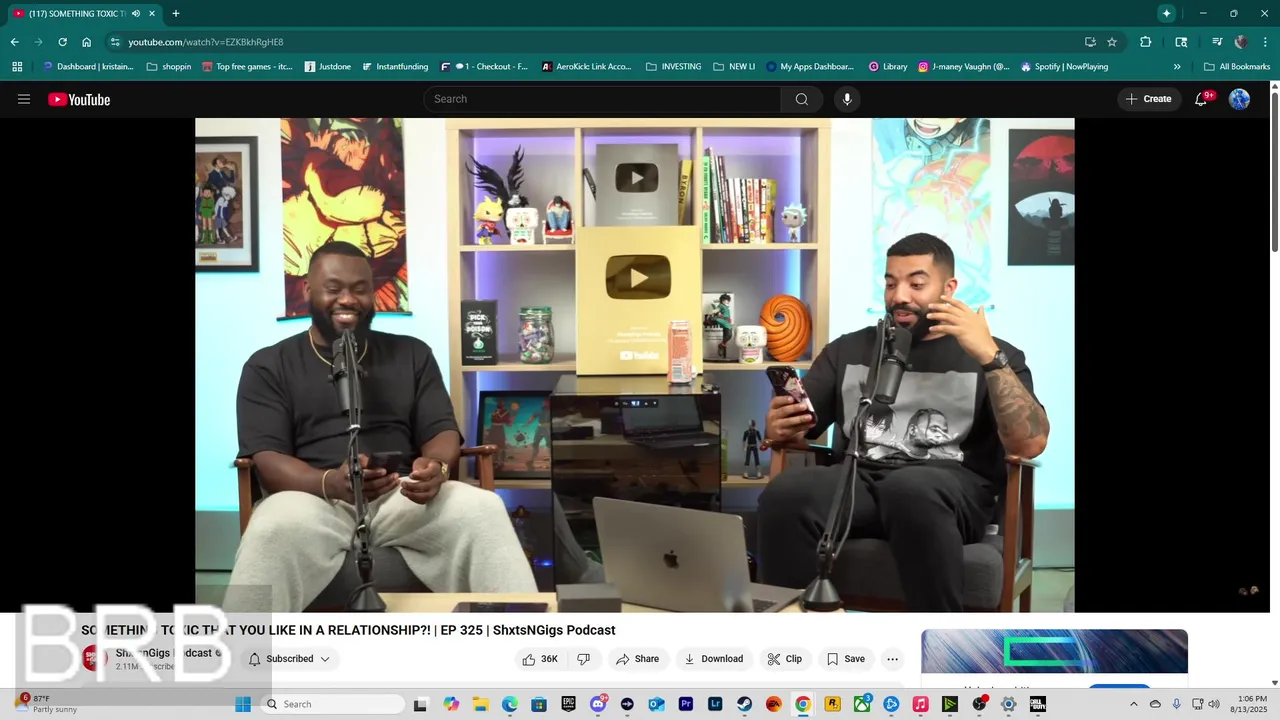The height and width of the screenshot is (720, 1280).
Task: Open the shoppin bookmarks folder
Action: [168, 67]
